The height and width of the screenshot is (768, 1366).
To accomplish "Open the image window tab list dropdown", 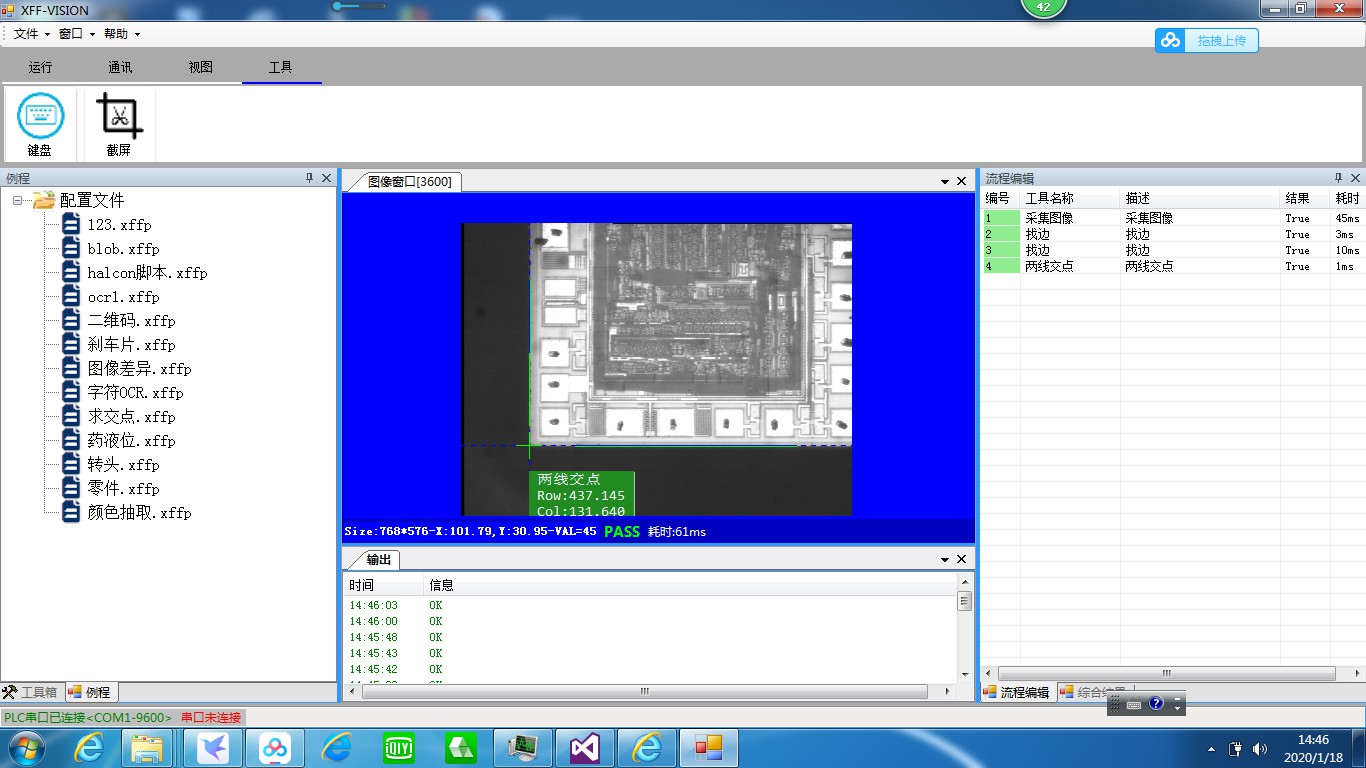I will coord(945,182).
